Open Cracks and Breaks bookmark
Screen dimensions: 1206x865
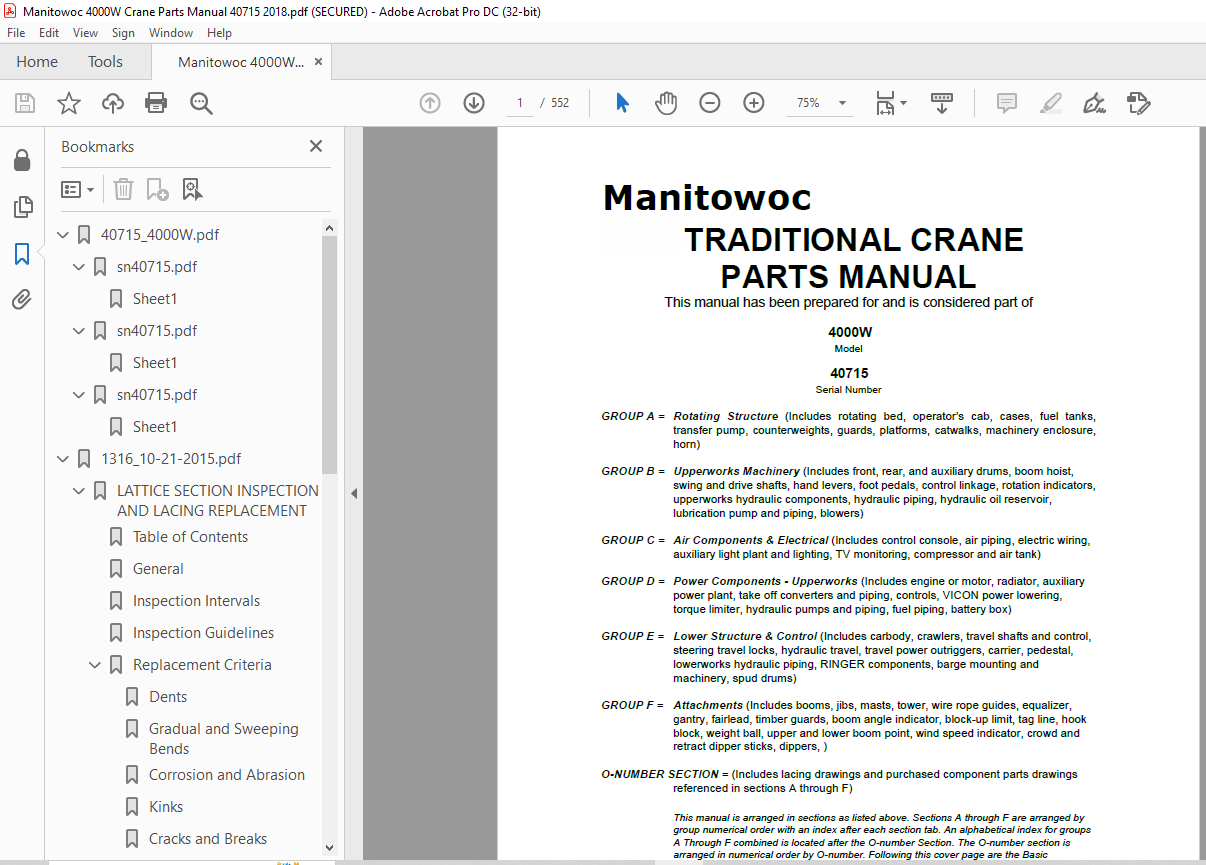208,839
